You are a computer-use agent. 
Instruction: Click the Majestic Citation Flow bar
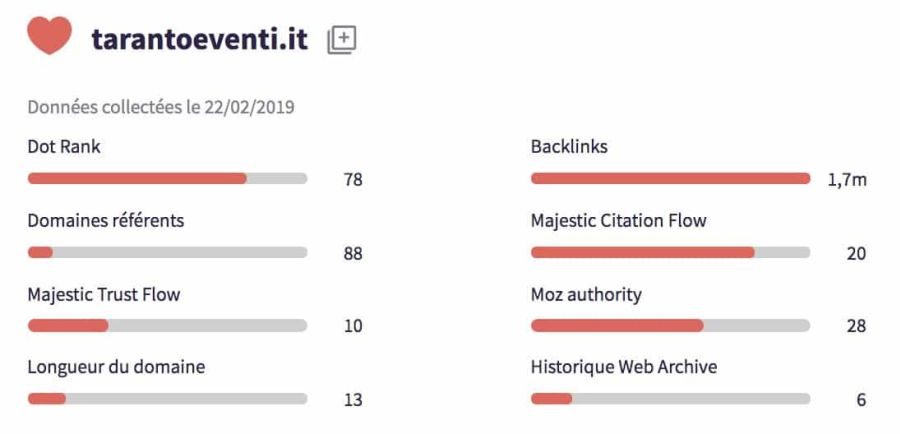[x=670, y=253]
